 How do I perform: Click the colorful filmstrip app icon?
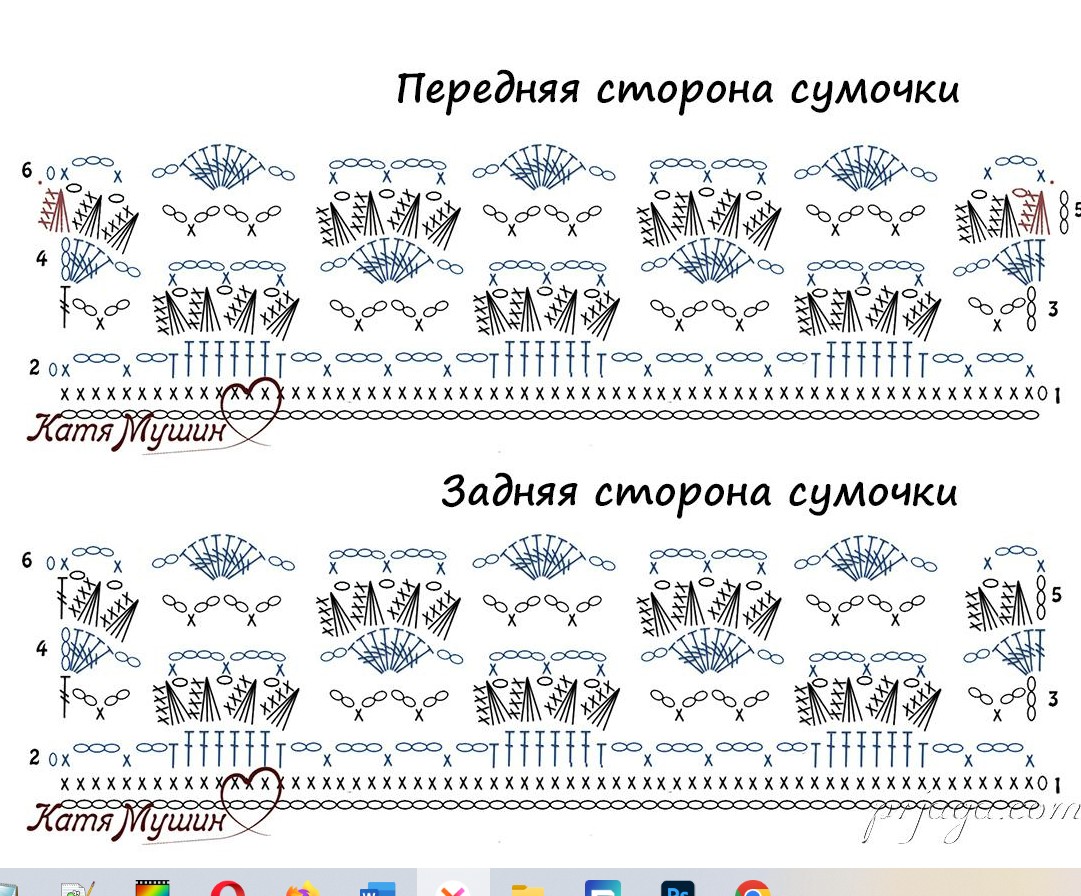pos(152,888)
